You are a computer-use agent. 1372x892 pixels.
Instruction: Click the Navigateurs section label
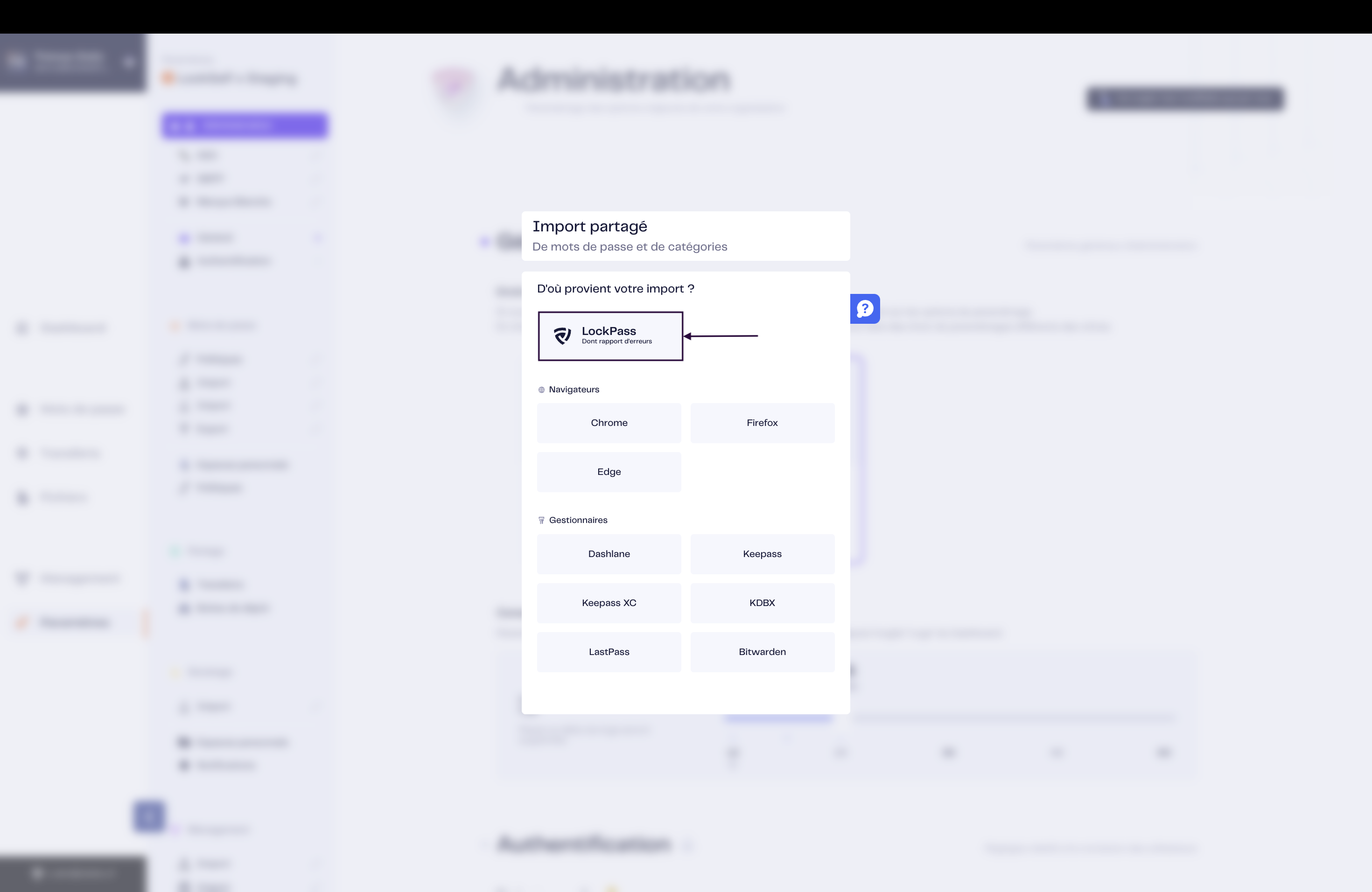tap(574, 390)
